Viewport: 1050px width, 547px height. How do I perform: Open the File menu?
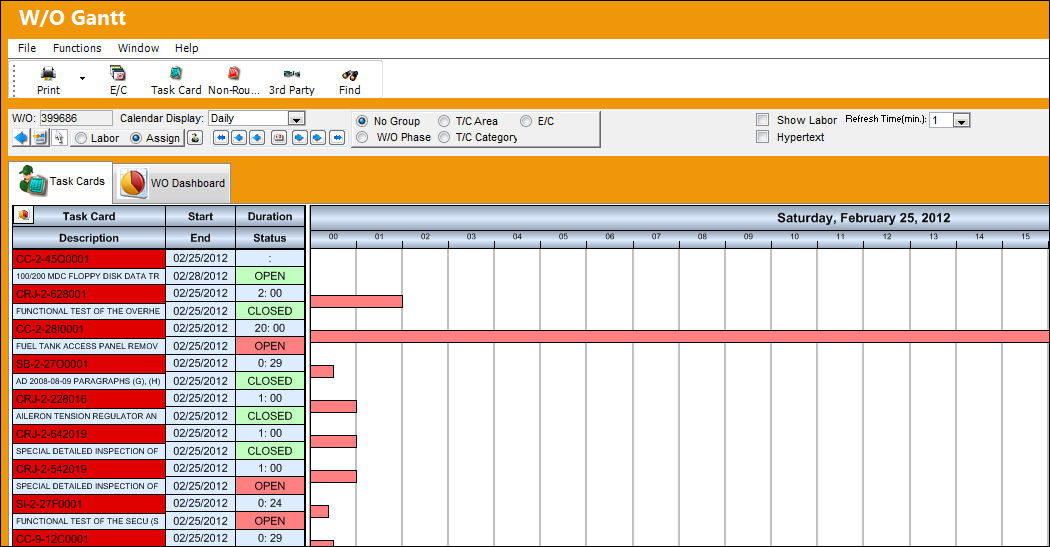click(x=27, y=48)
